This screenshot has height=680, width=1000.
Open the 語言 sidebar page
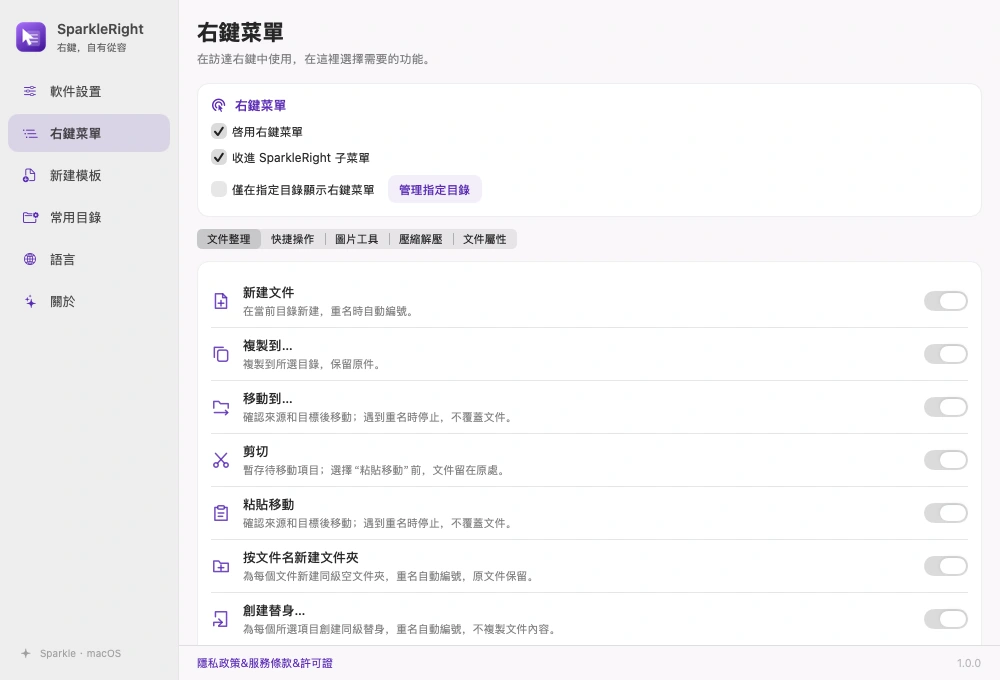point(89,259)
